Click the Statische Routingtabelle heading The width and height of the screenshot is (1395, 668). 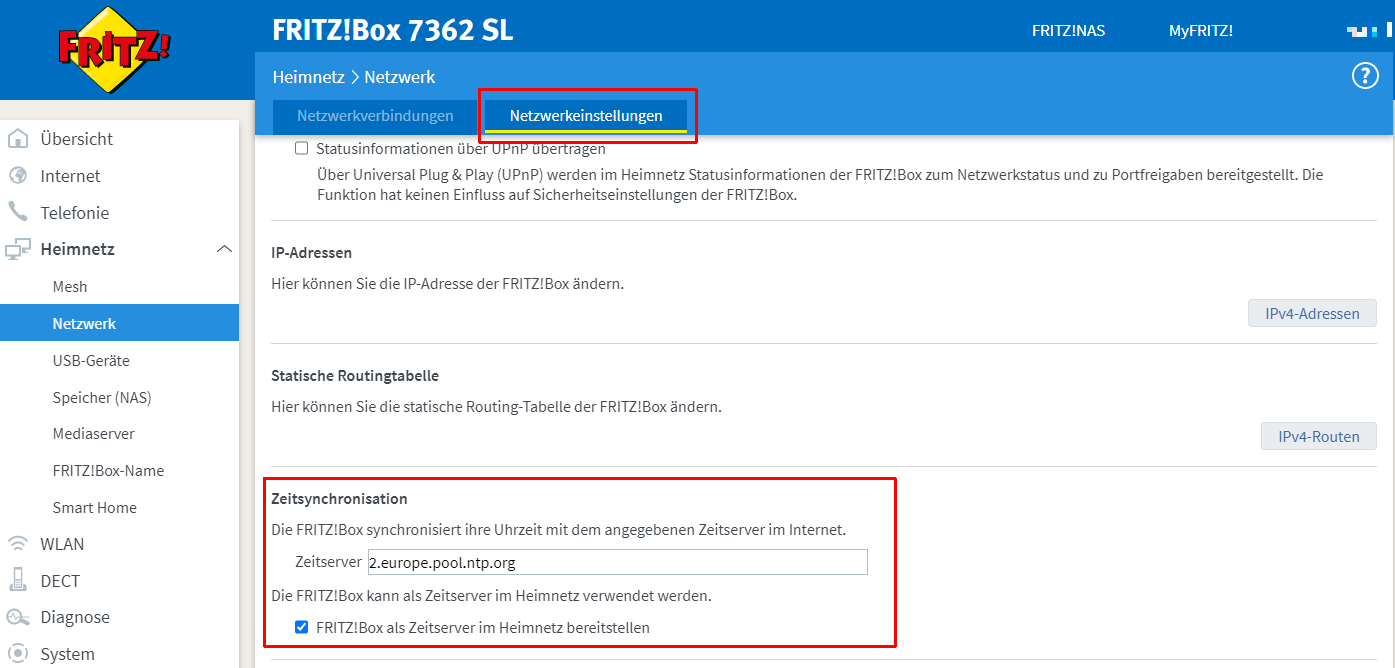[x=355, y=376]
